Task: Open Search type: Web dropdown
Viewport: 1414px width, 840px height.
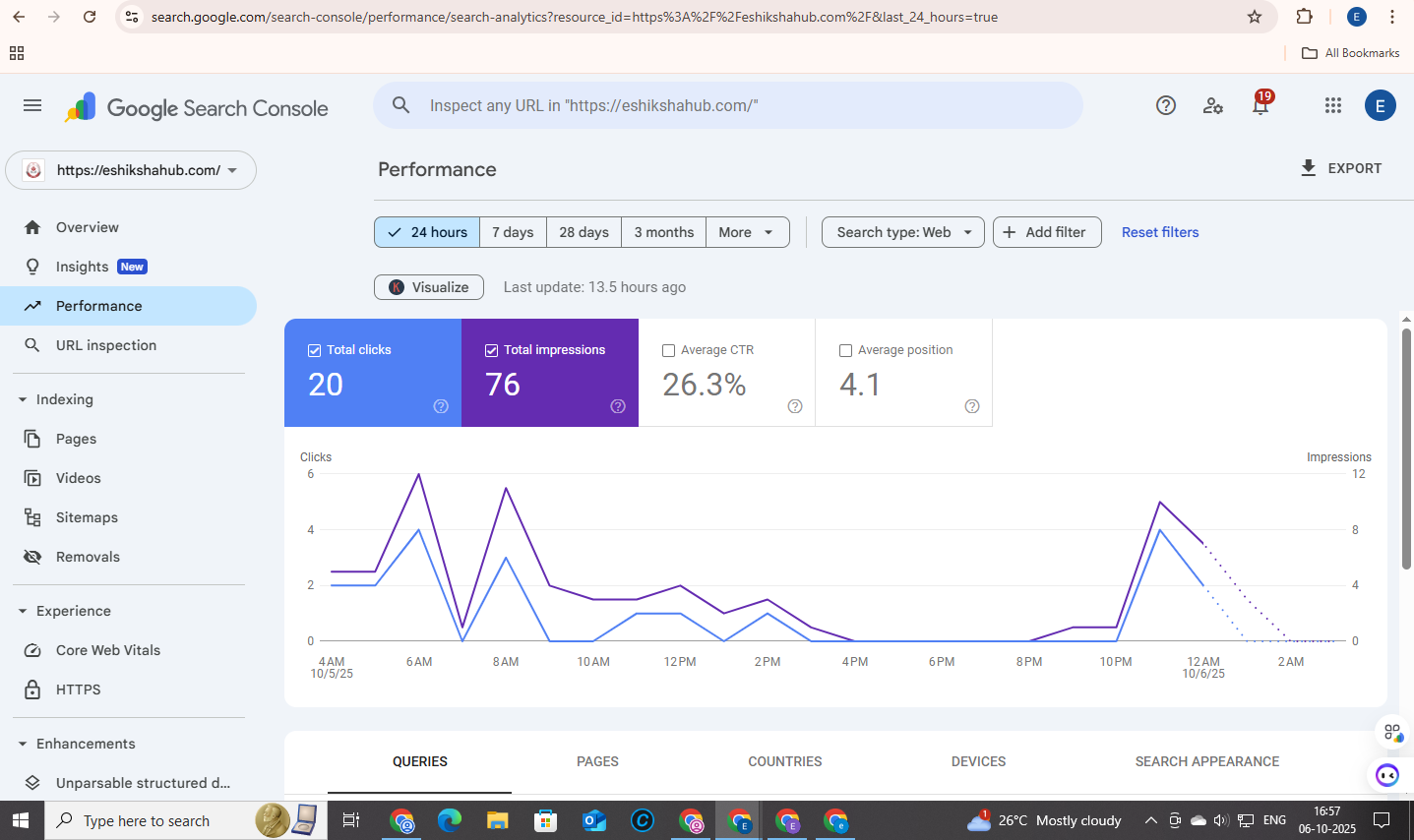Action: 902,232
